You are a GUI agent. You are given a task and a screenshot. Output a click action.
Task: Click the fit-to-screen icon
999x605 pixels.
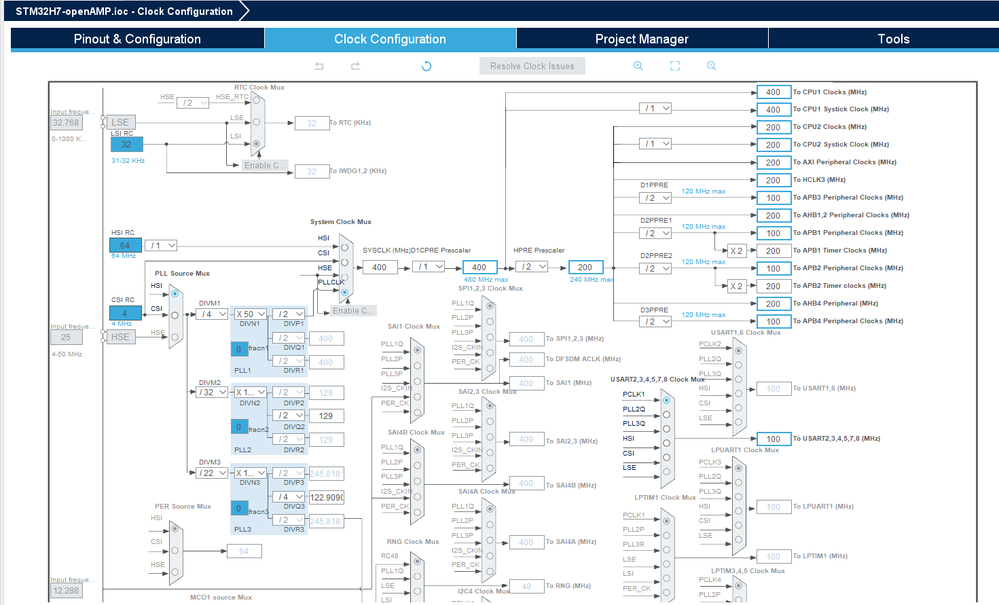pos(675,66)
